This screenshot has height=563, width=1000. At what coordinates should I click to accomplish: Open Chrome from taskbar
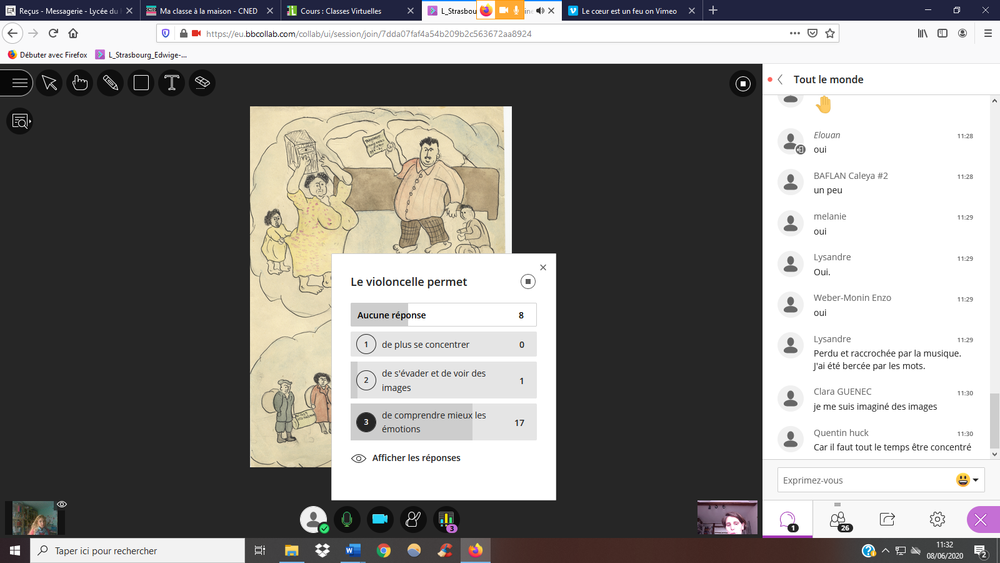(x=383, y=550)
